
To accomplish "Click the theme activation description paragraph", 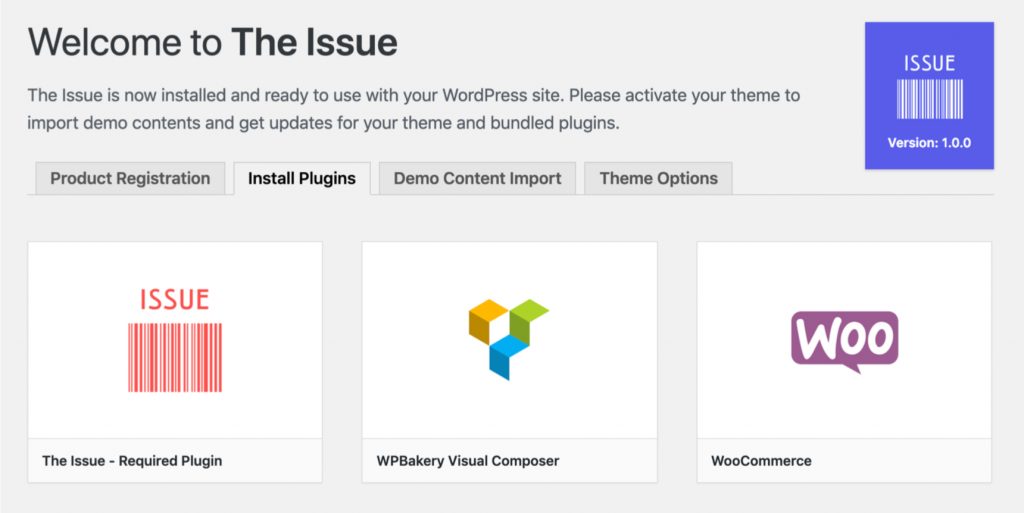I will (x=413, y=109).
